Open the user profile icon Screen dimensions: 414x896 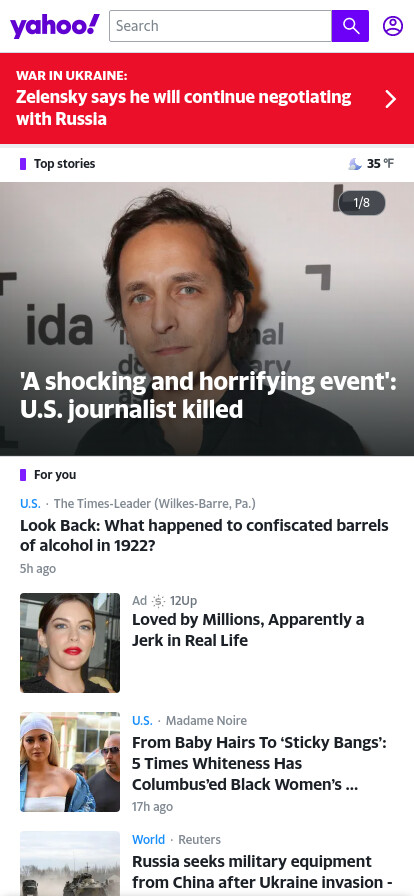pos(393,26)
